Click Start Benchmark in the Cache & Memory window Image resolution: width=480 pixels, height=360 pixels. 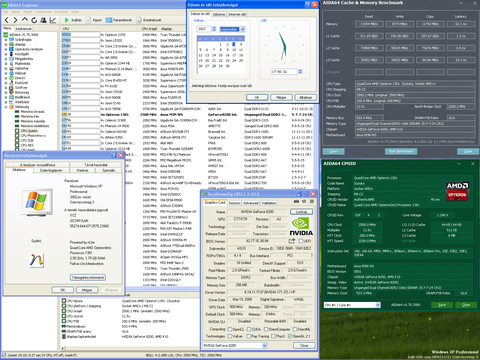tap(401, 151)
